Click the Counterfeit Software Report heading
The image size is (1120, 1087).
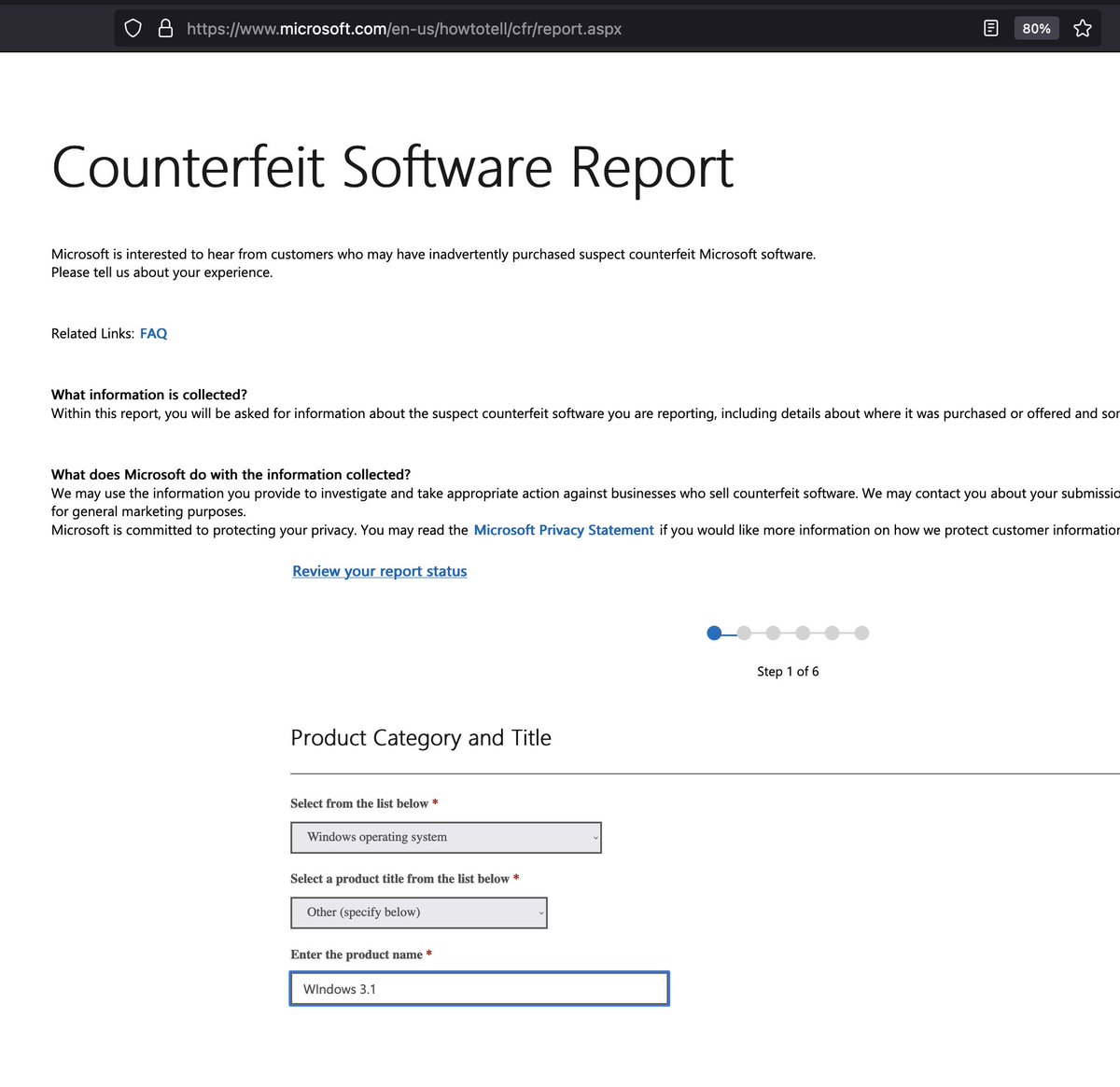393,168
